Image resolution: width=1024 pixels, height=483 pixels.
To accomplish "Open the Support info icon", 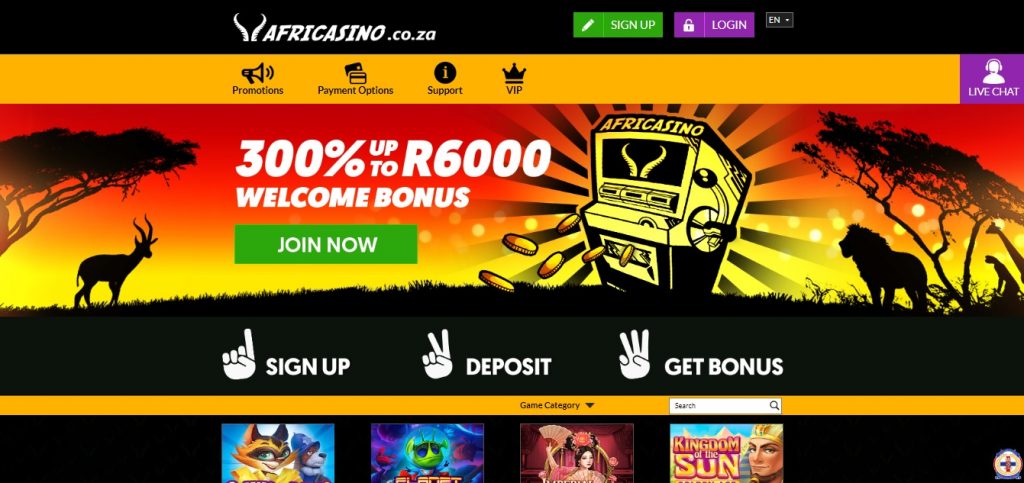I will 445,72.
